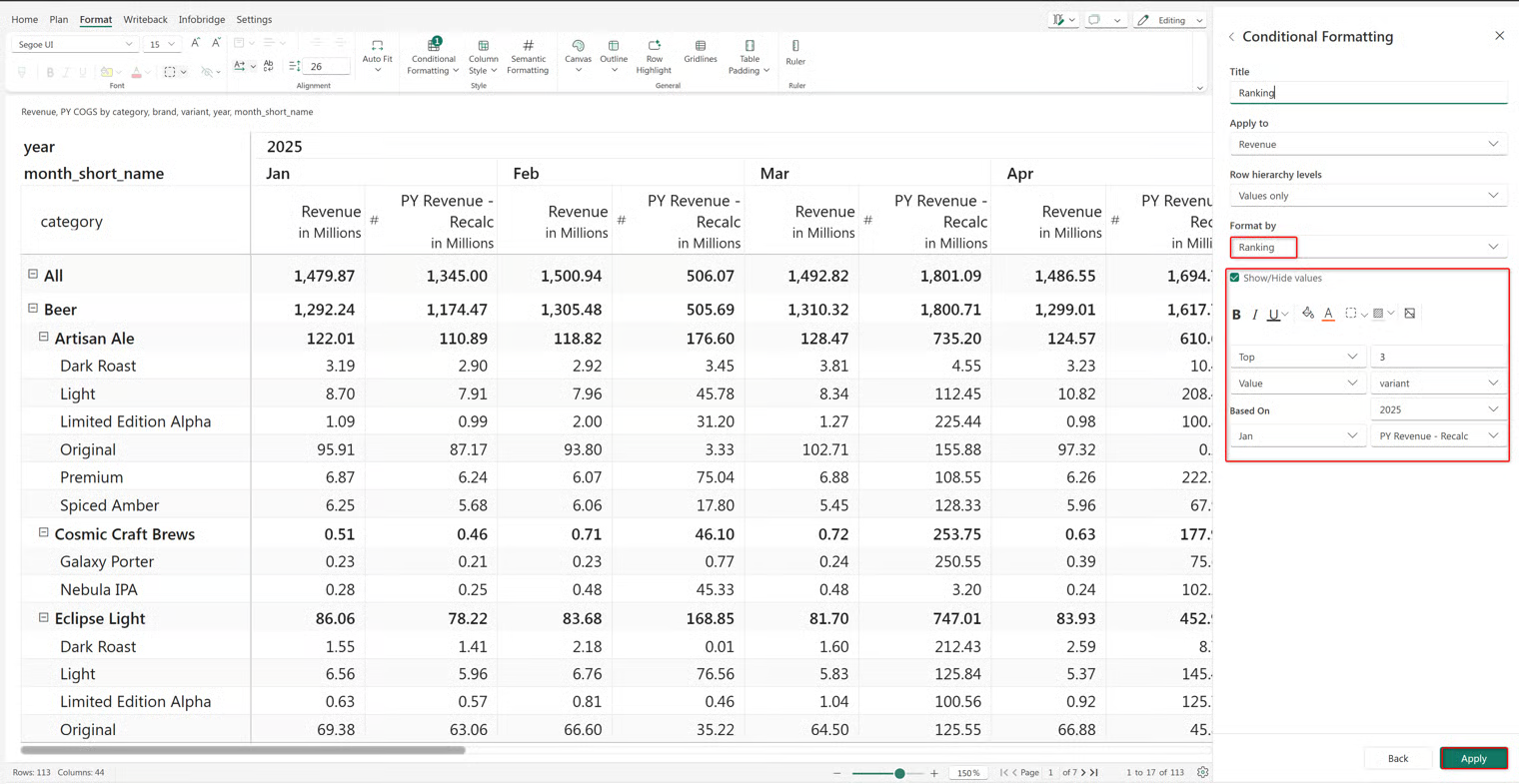Click the Apply button

1474,758
